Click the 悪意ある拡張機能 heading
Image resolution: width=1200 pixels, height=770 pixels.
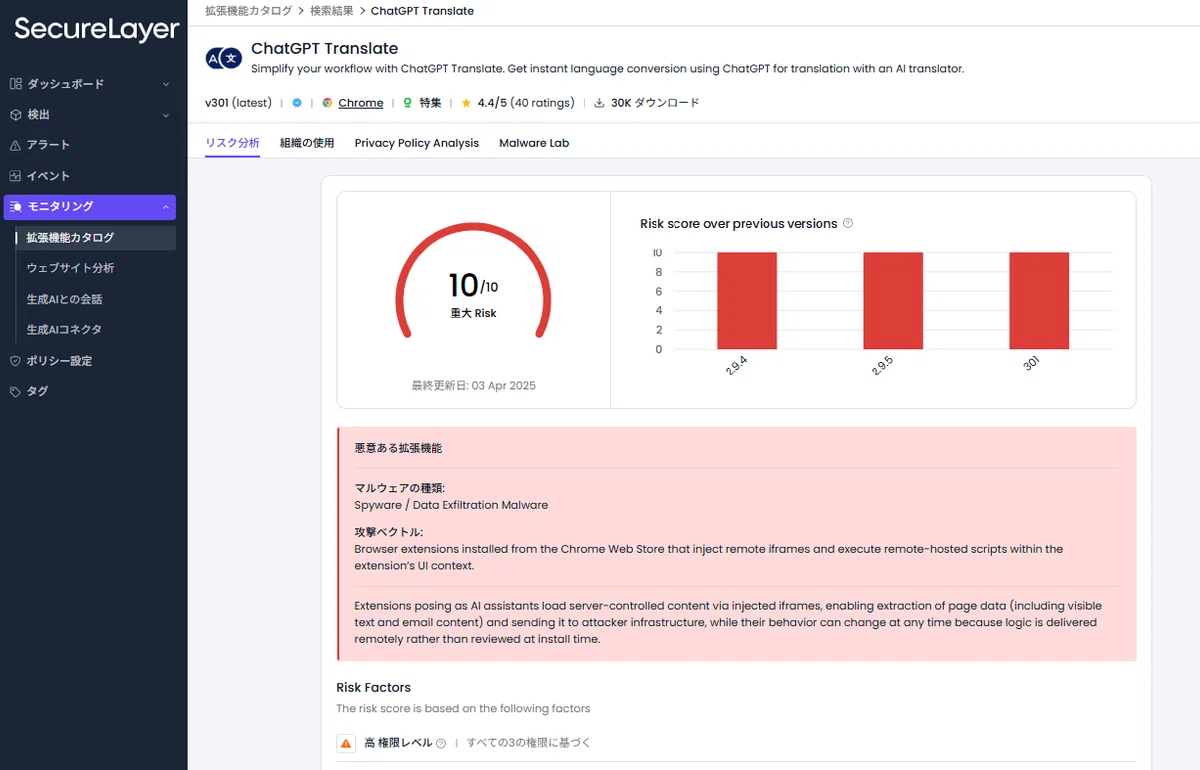coord(398,448)
